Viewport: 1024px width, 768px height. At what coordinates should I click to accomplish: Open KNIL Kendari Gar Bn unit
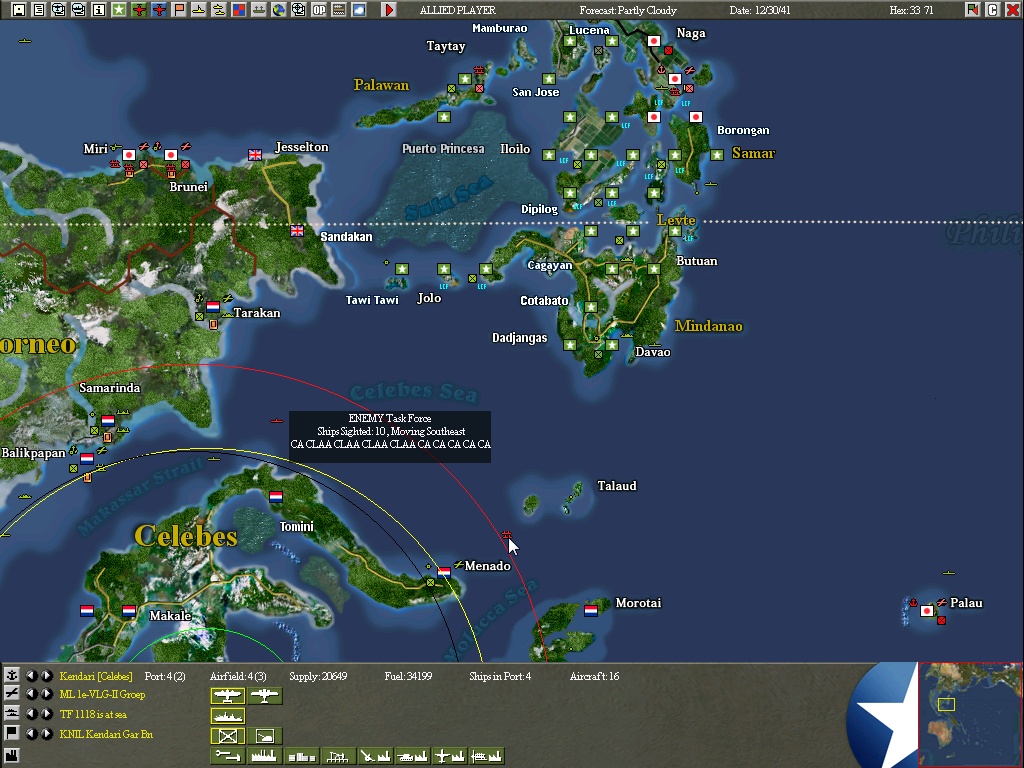[106, 734]
